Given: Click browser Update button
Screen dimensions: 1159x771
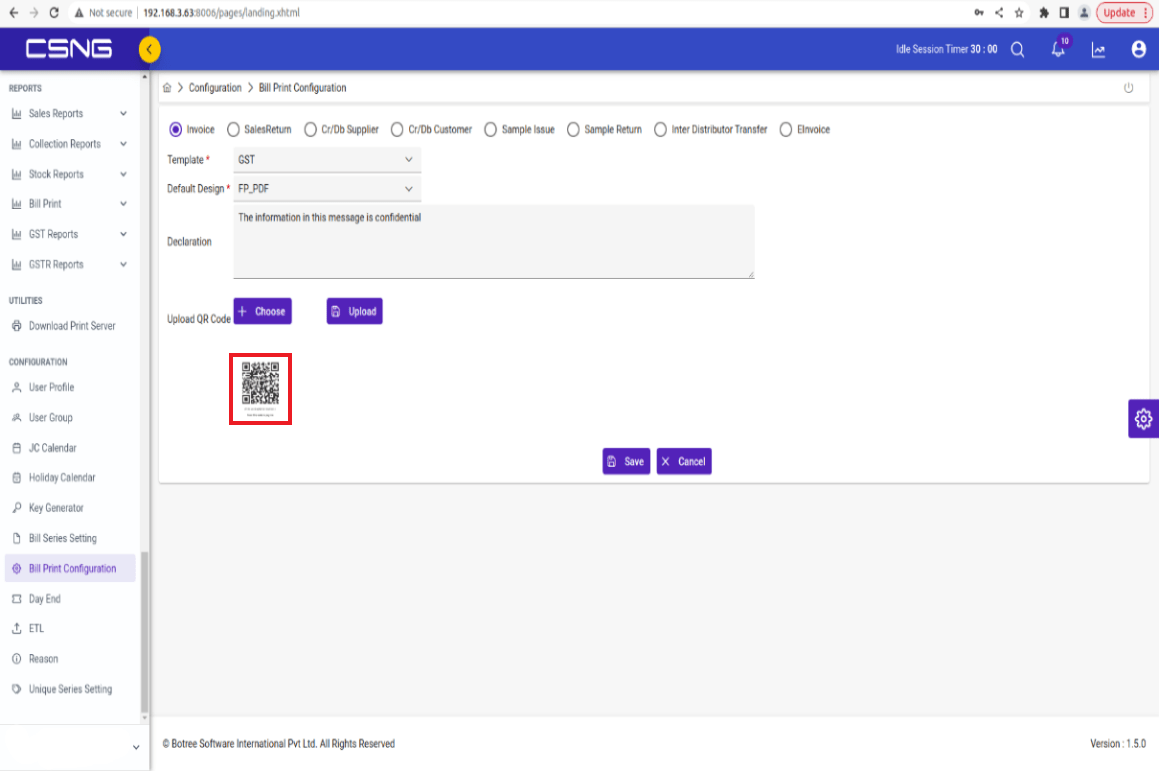Looking at the screenshot, I should [1124, 13].
